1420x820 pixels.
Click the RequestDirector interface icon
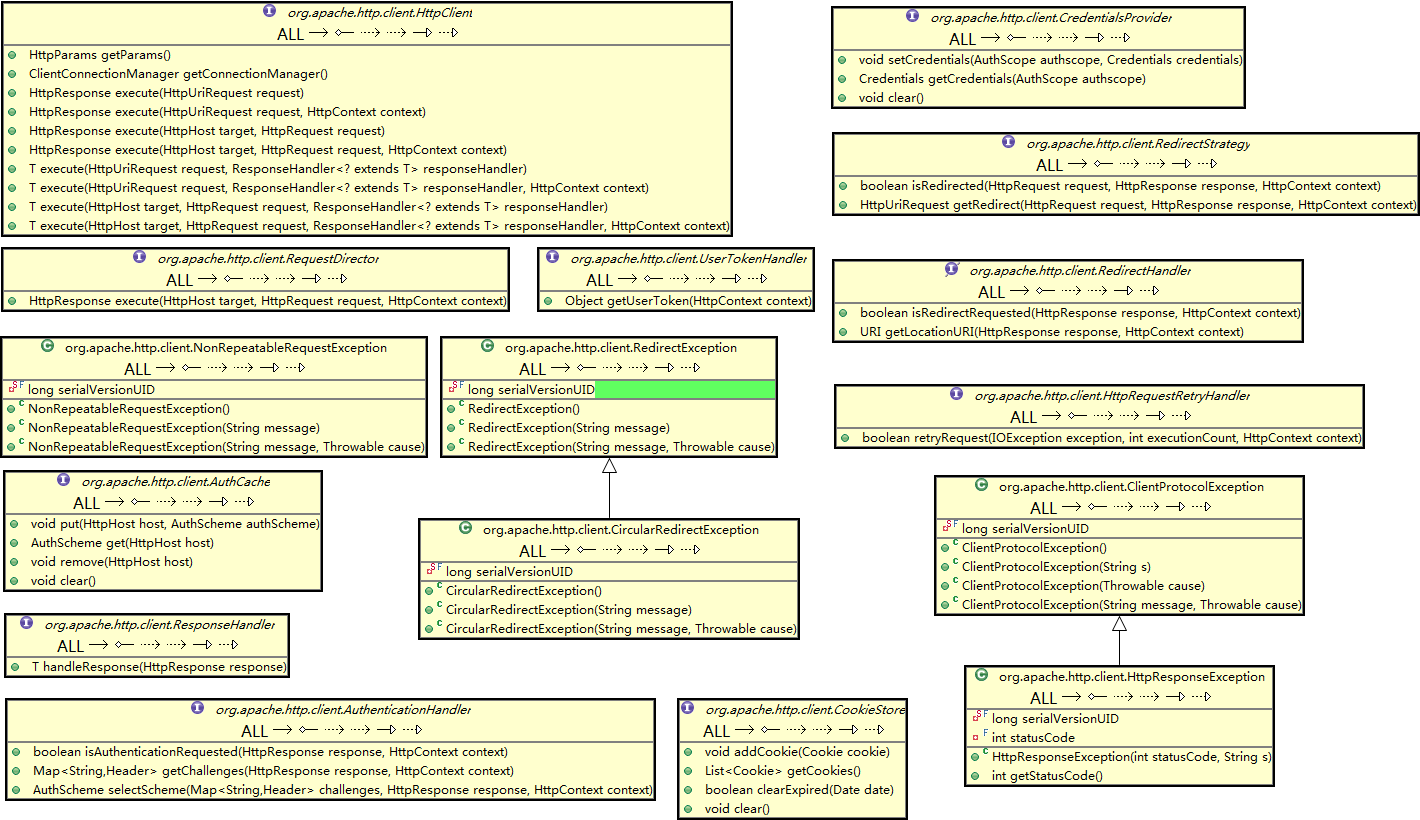click(139, 257)
